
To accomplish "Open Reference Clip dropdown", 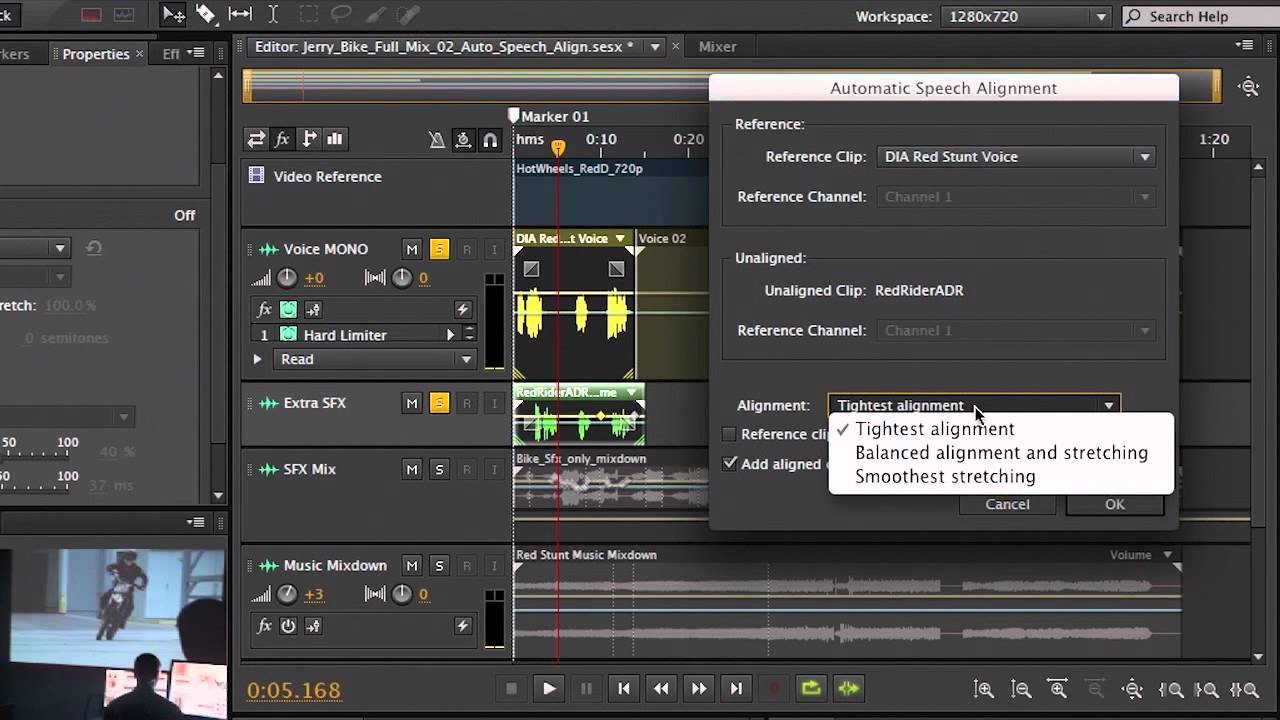I will point(1016,157).
